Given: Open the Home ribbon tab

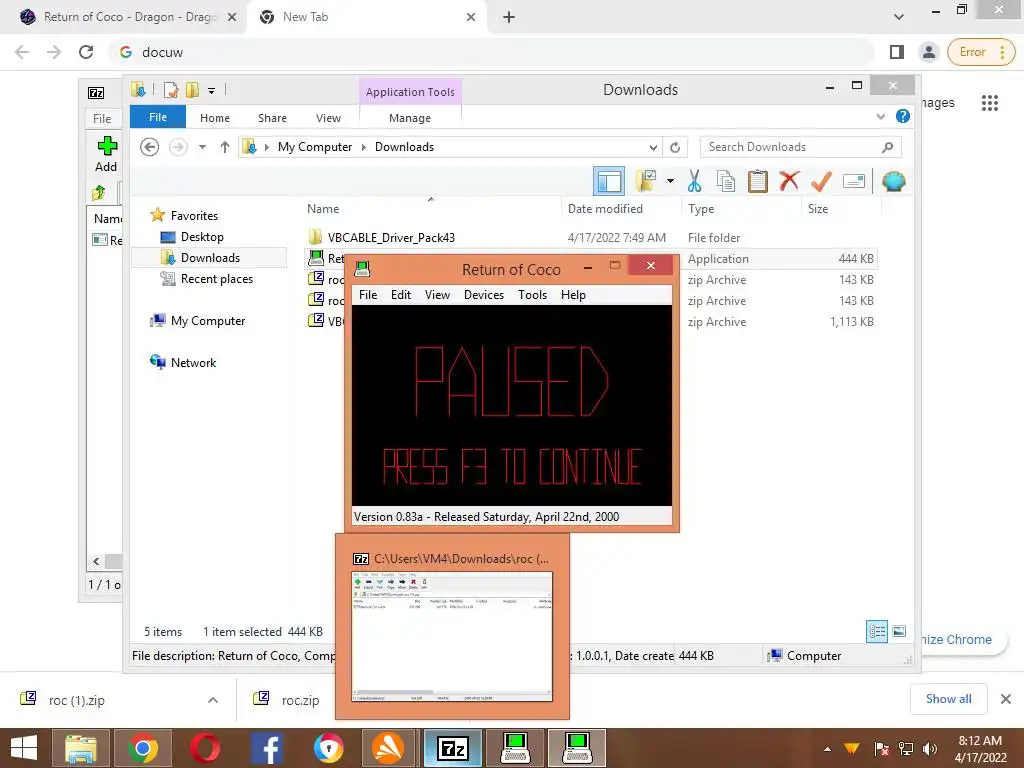Looking at the screenshot, I should coord(215,118).
